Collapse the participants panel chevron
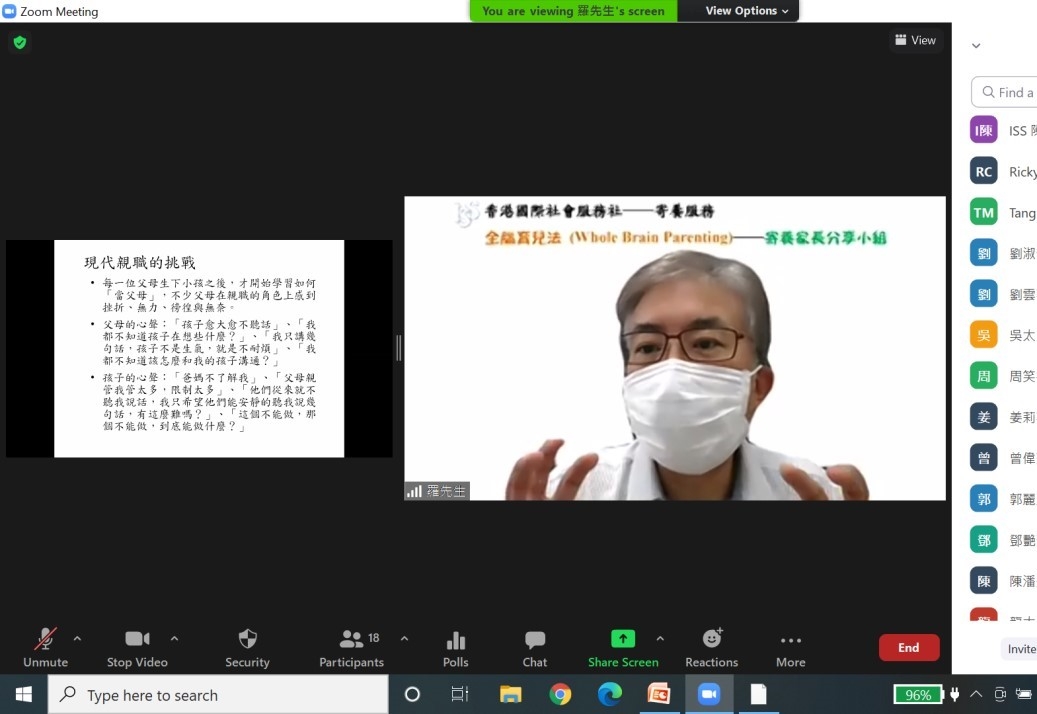The image size is (1037, 714). pyautogui.click(x=976, y=46)
